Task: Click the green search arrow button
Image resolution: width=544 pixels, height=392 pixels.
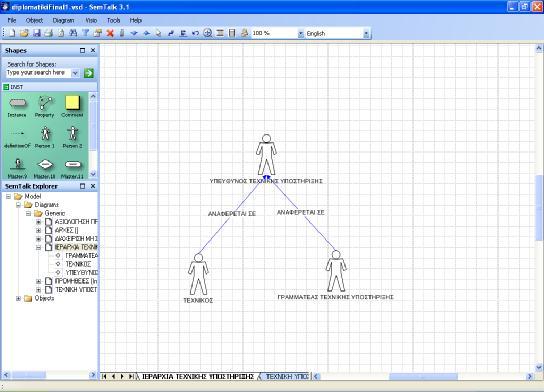Action: click(x=89, y=73)
